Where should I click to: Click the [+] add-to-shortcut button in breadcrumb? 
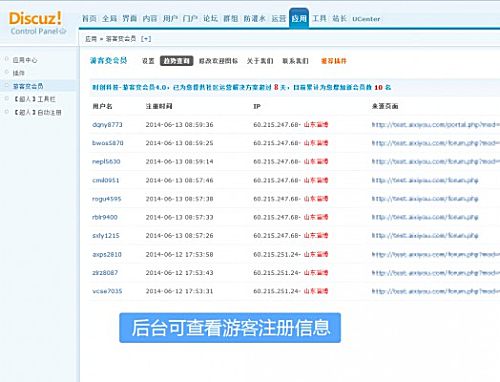[146, 39]
